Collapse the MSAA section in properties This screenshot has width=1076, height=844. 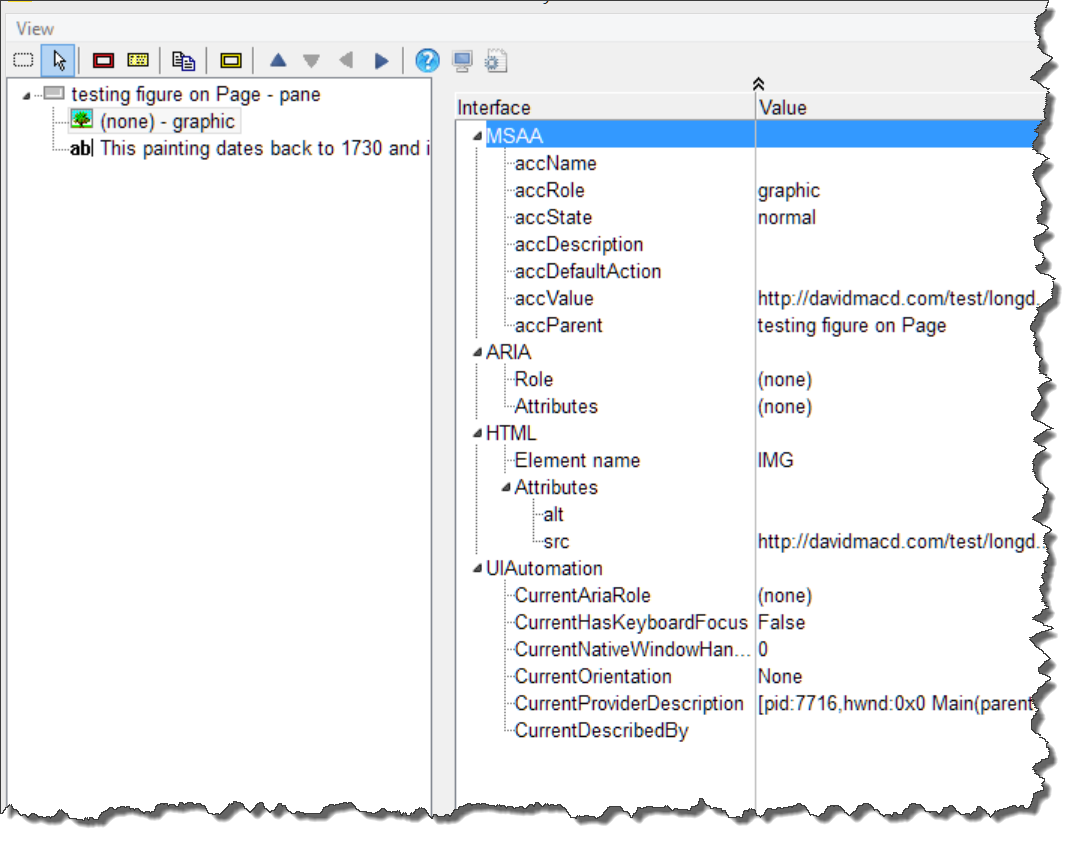(477, 136)
